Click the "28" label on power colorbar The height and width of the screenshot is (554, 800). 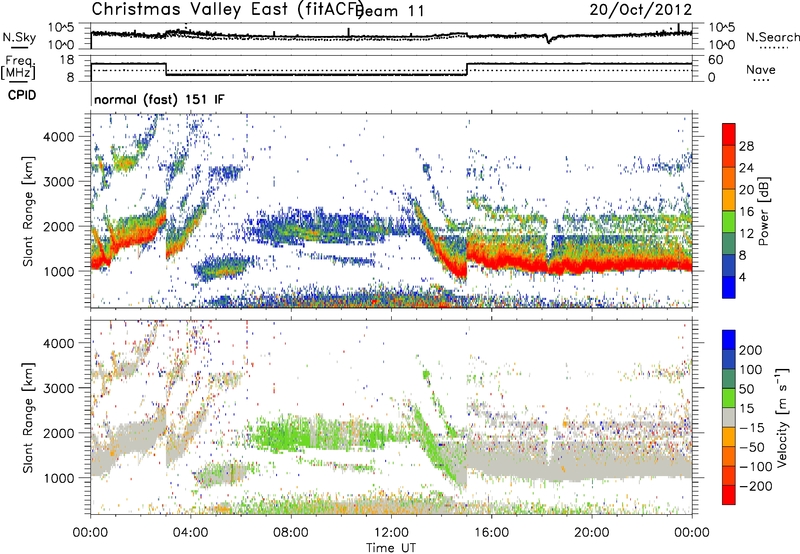746,146
